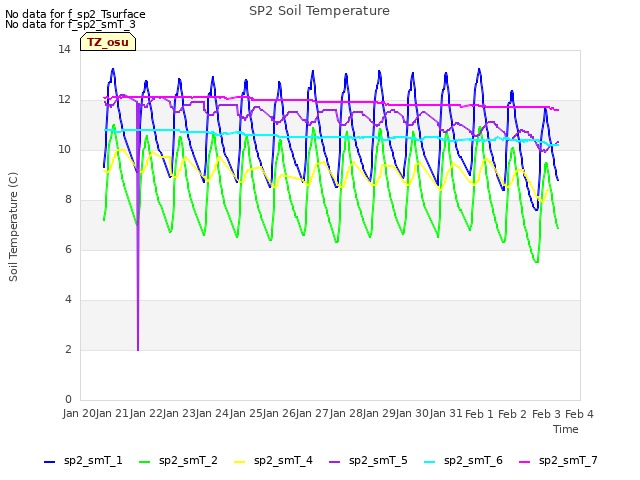This screenshot has height=480, width=640.
Task: Click the Feb 3 x-axis tick label
Action: coord(546,414)
